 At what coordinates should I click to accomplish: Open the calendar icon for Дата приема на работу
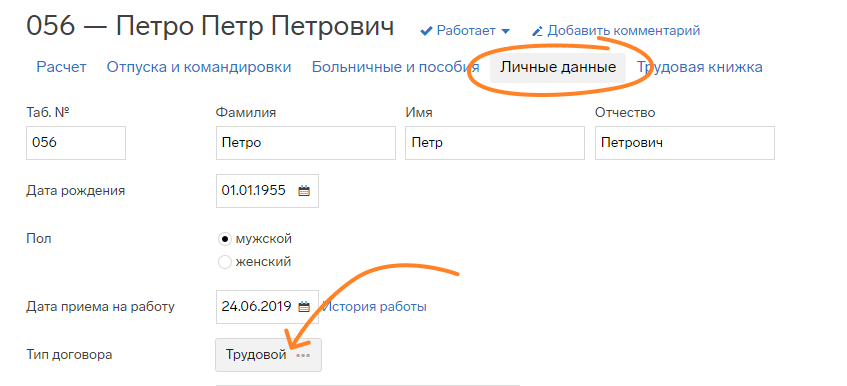pyautogui.click(x=304, y=307)
